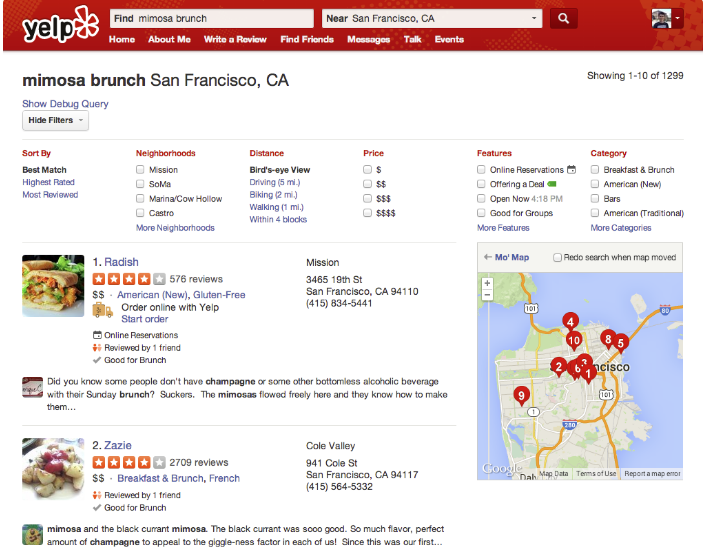The height and width of the screenshot is (547, 722).
Task: Sort results by Highest Rated
Action: click(48, 182)
